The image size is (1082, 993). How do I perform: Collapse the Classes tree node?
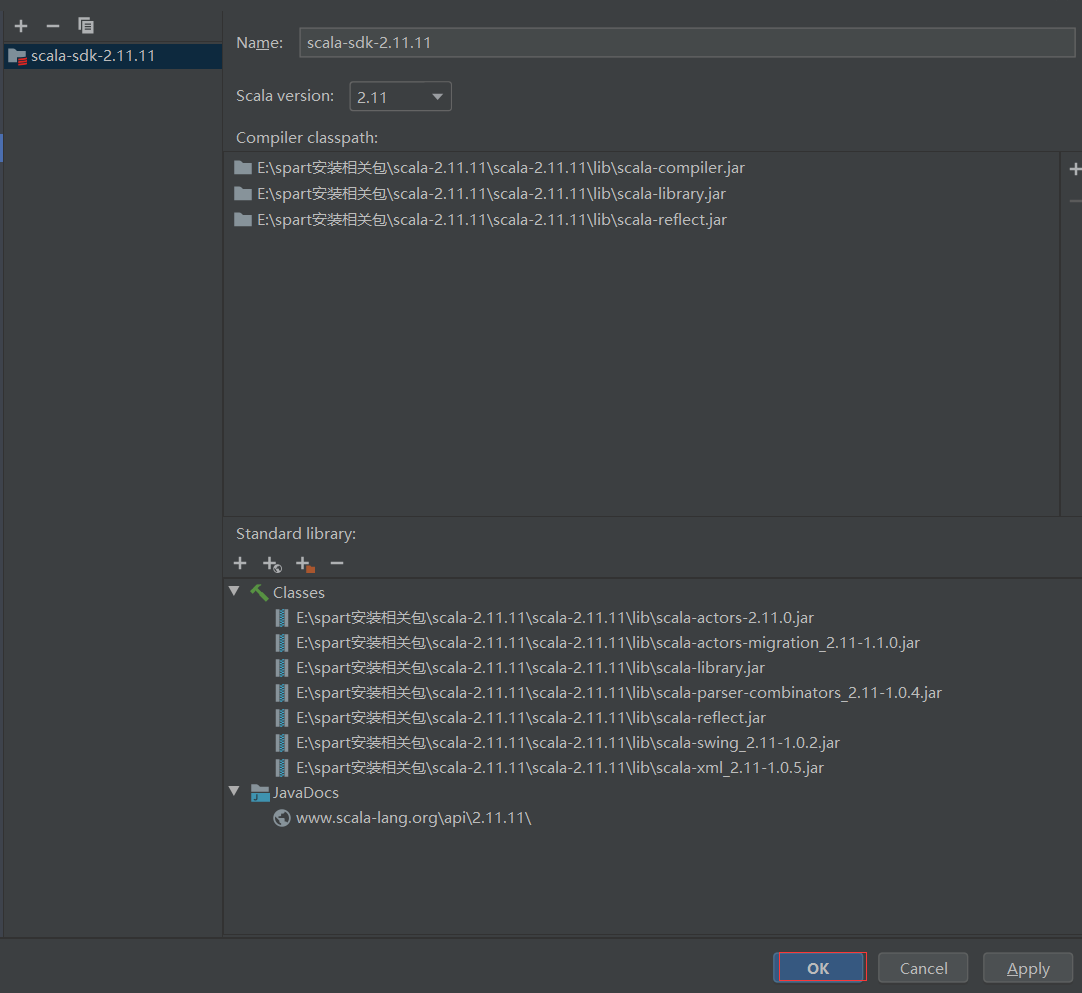click(x=235, y=591)
